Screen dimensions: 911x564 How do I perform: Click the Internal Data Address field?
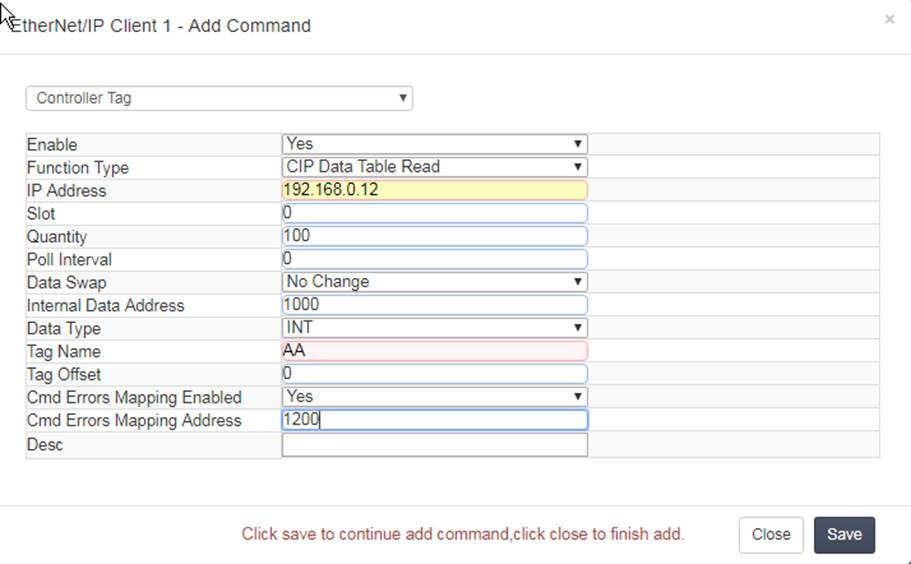(x=435, y=305)
